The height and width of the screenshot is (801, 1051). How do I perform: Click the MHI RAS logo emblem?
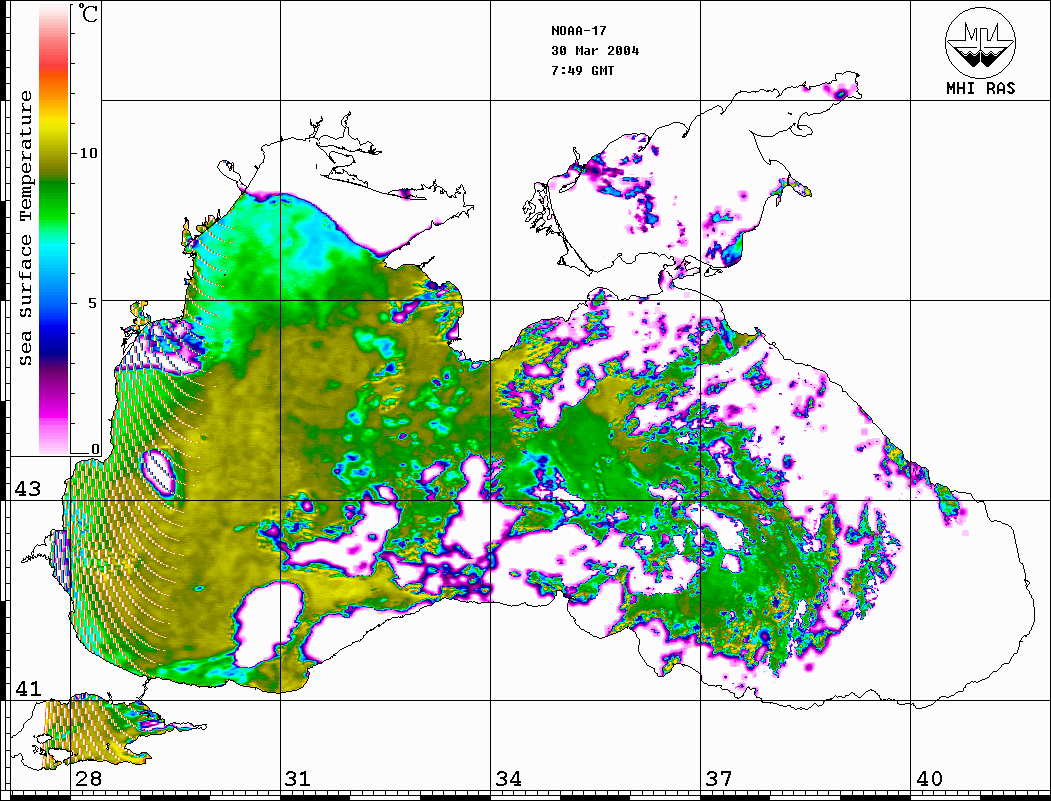[980, 42]
